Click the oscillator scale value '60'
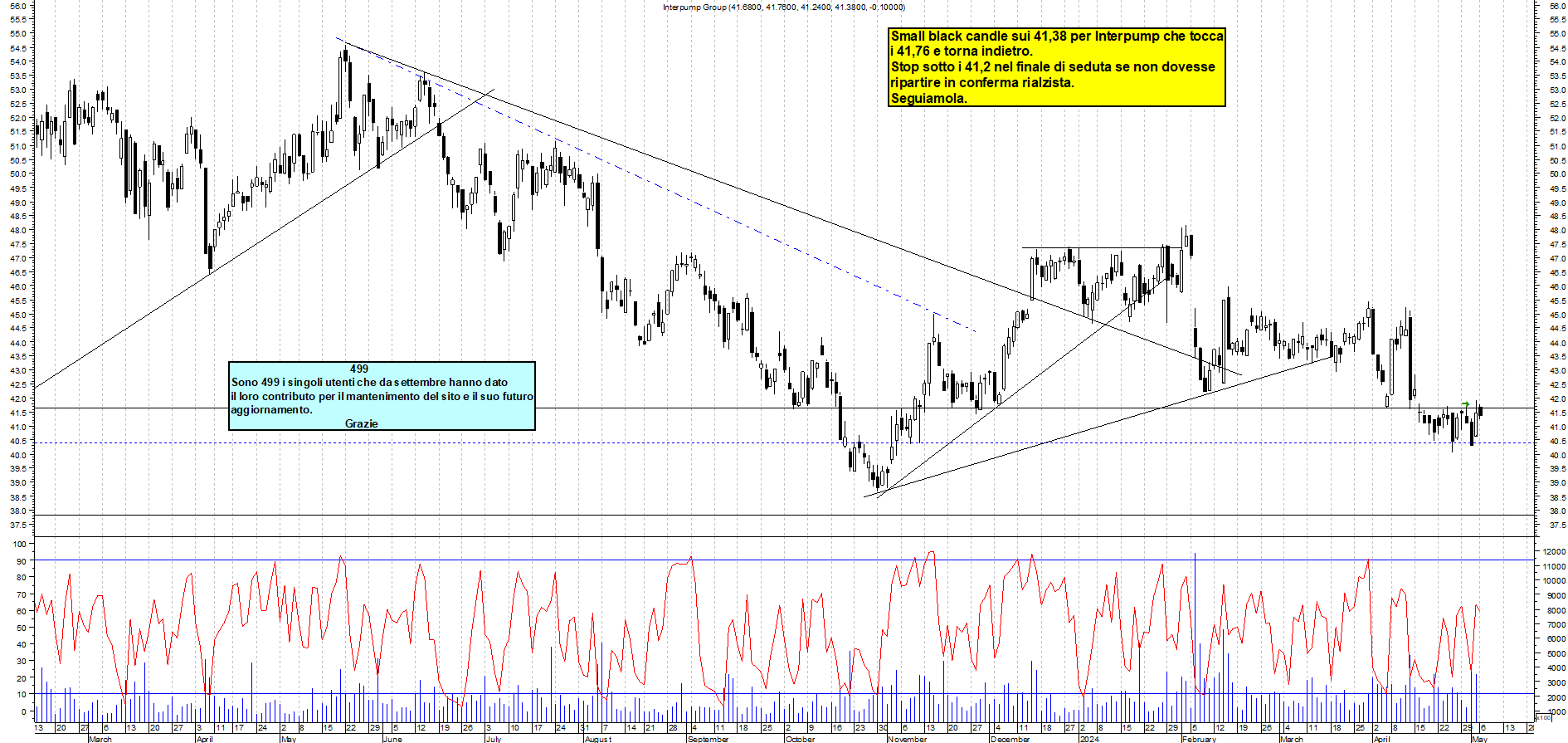This screenshot has width=1568, height=743. (x=21, y=612)
